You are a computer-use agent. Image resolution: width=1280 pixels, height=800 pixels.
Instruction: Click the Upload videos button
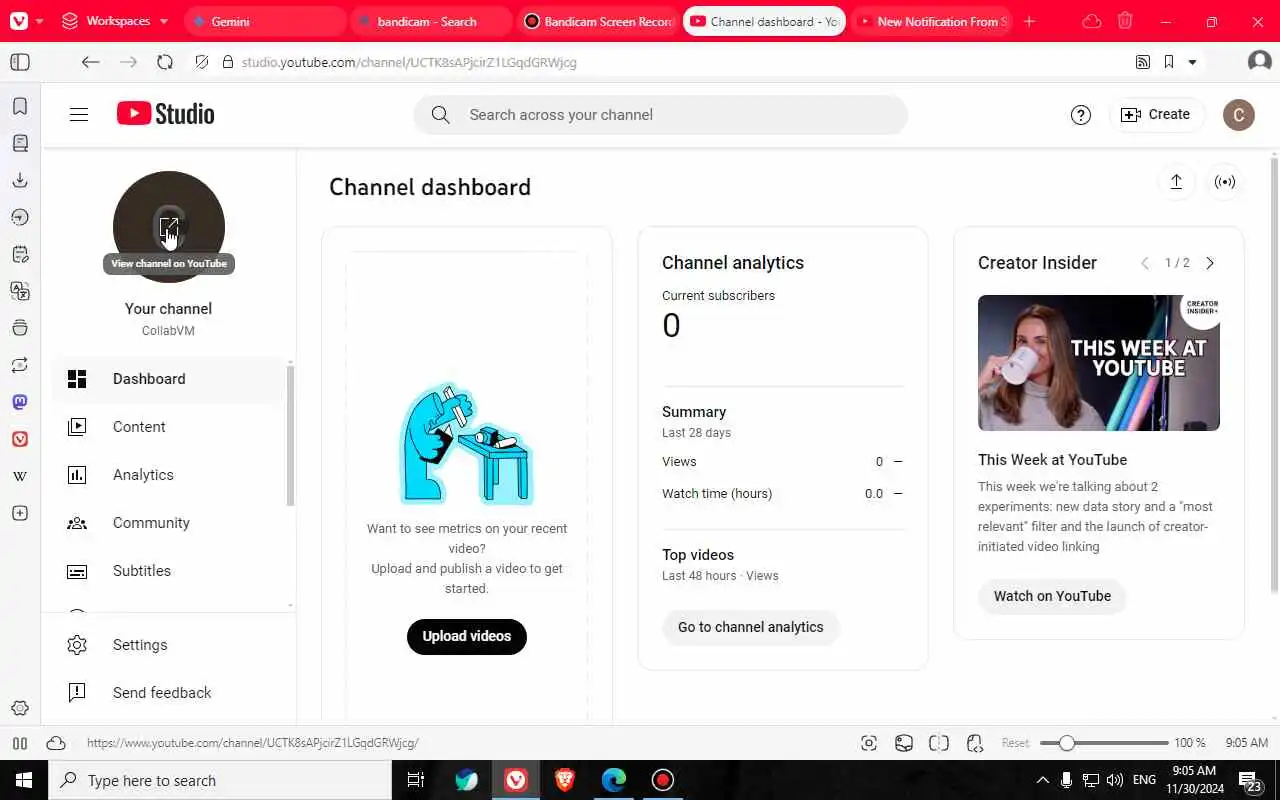click(x=467, y=636)
